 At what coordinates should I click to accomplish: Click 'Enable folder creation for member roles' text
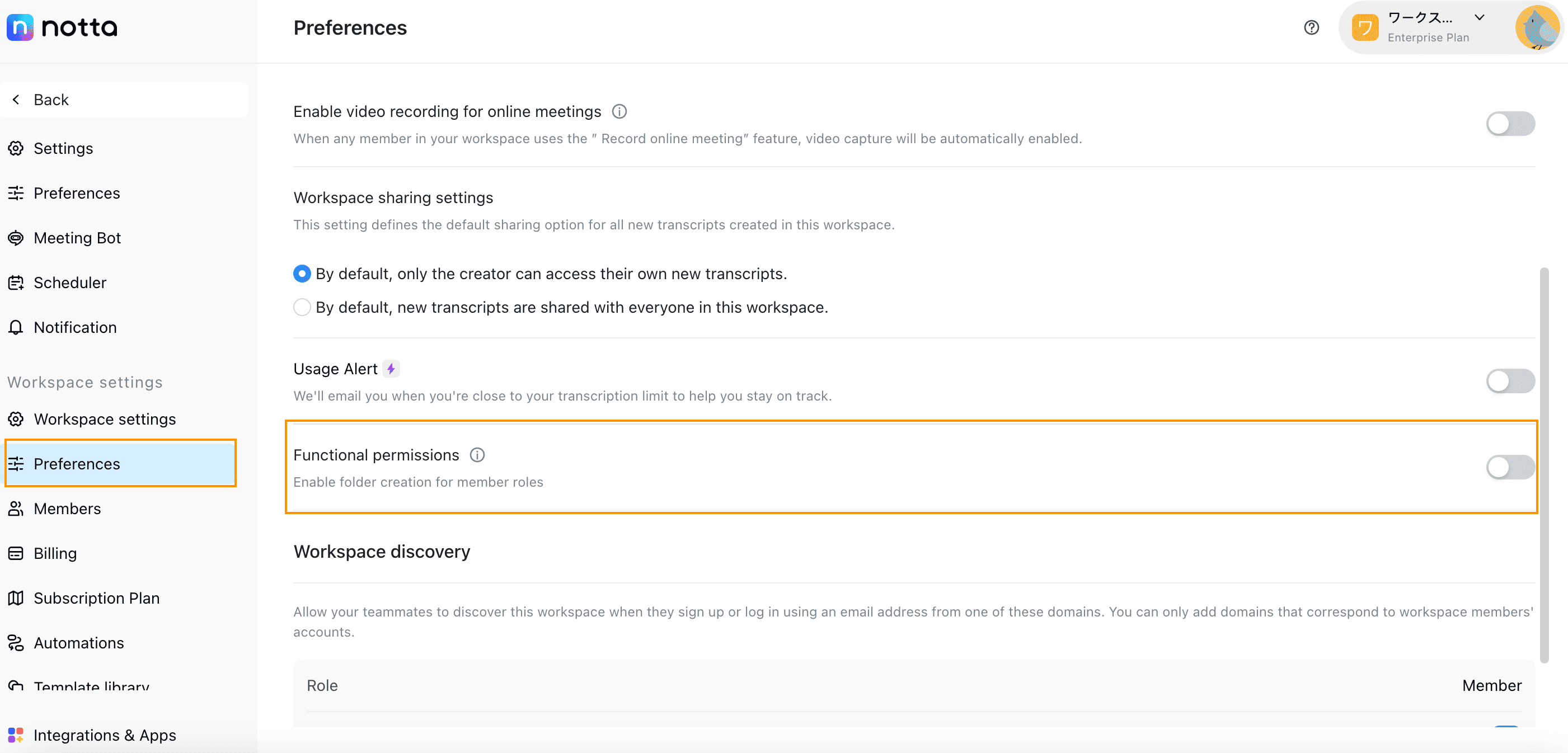(x=418, y=482)
